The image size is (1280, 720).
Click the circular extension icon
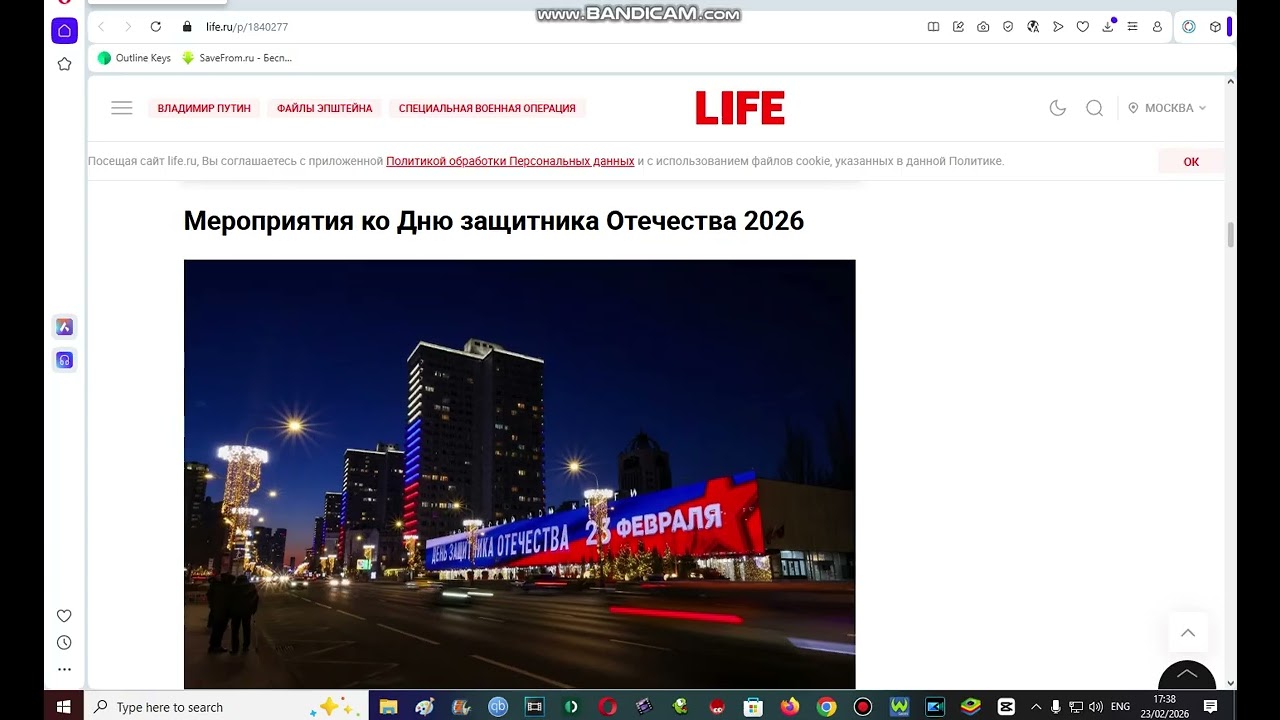pos(1189,27)
